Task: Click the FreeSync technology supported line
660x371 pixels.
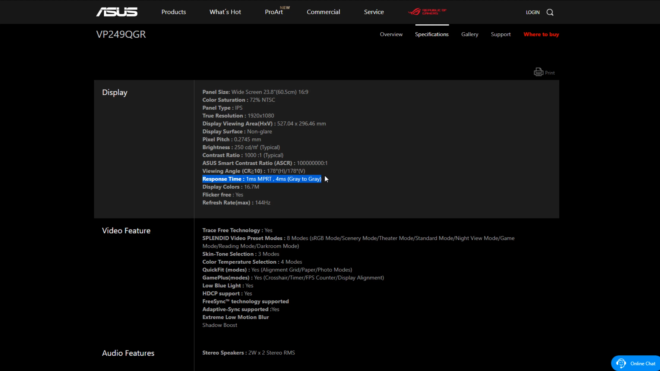Action: coord(245,302)
